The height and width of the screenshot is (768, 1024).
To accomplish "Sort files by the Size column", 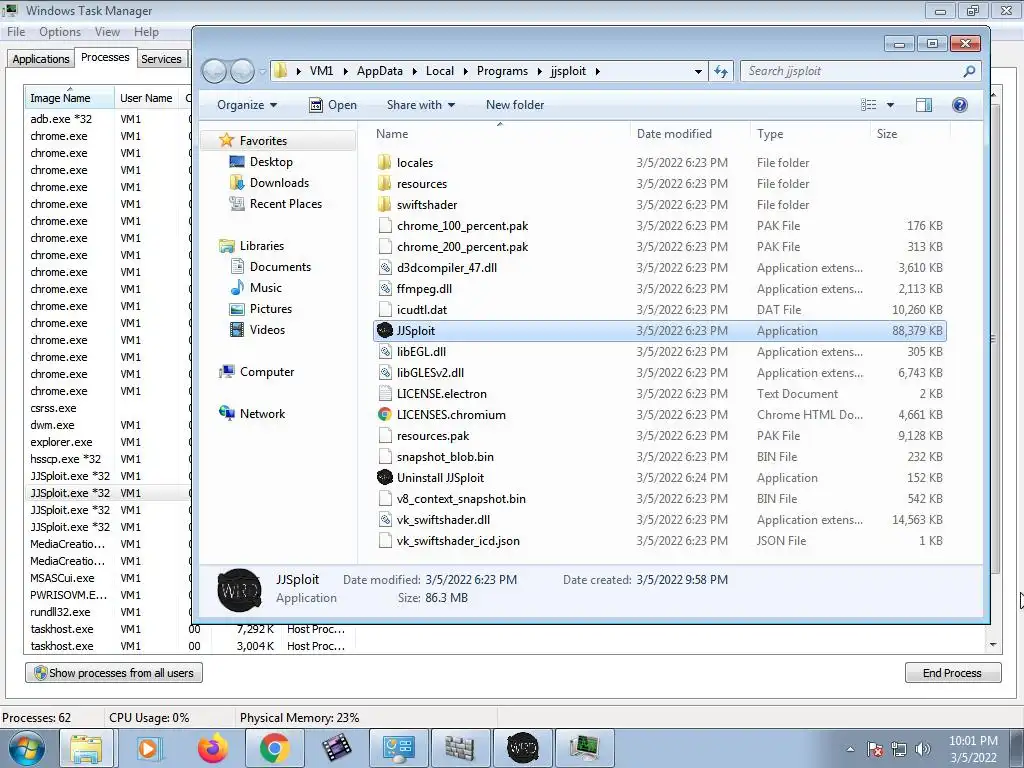I will coord(887,133).
